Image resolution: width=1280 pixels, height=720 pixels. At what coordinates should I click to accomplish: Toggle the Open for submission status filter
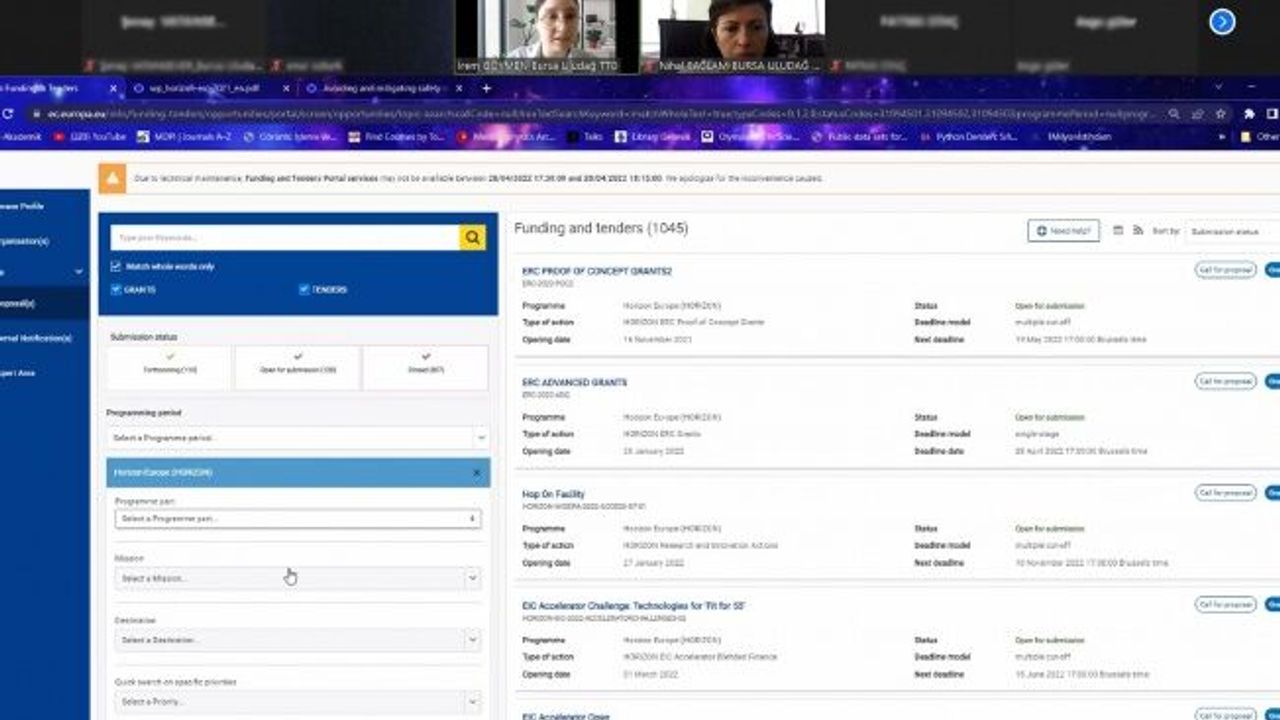point(298,368)
